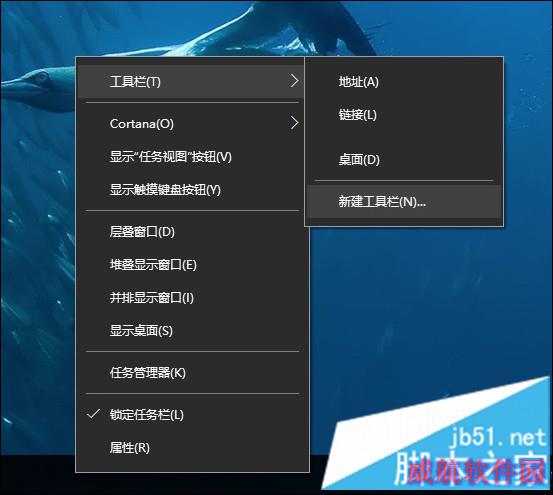Image resolution: width=553 pixels, height=495 pixels.
Task: Select 地址(A) toolbar option
Action: click(x=404, y=82)
